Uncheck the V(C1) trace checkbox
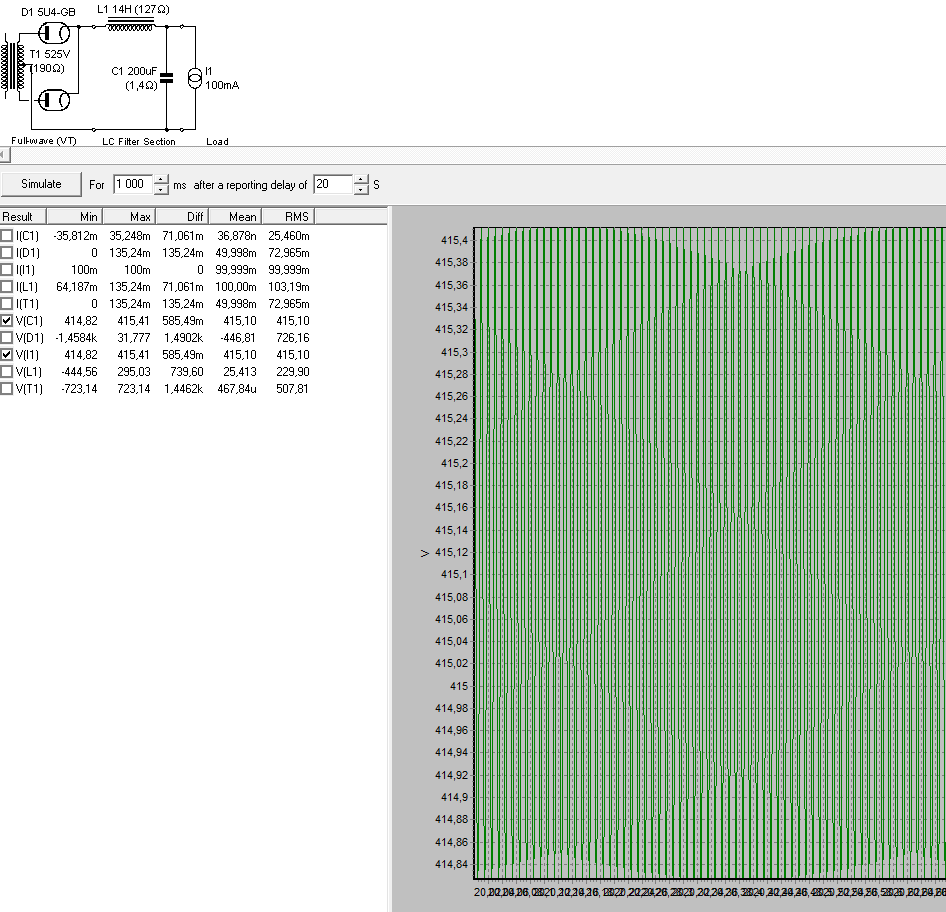The image size is (946, 912). [x=7, y=321]
